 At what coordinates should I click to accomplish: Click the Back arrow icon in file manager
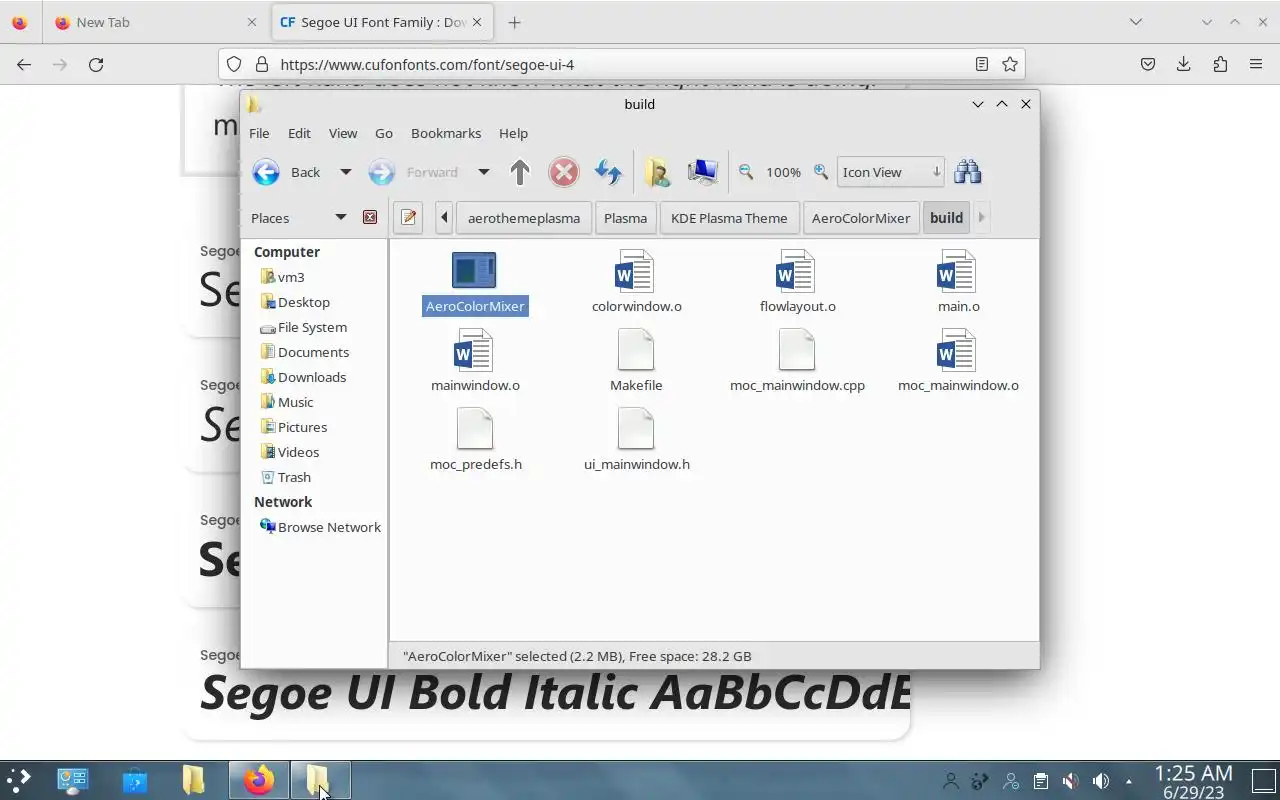[266, 172]
